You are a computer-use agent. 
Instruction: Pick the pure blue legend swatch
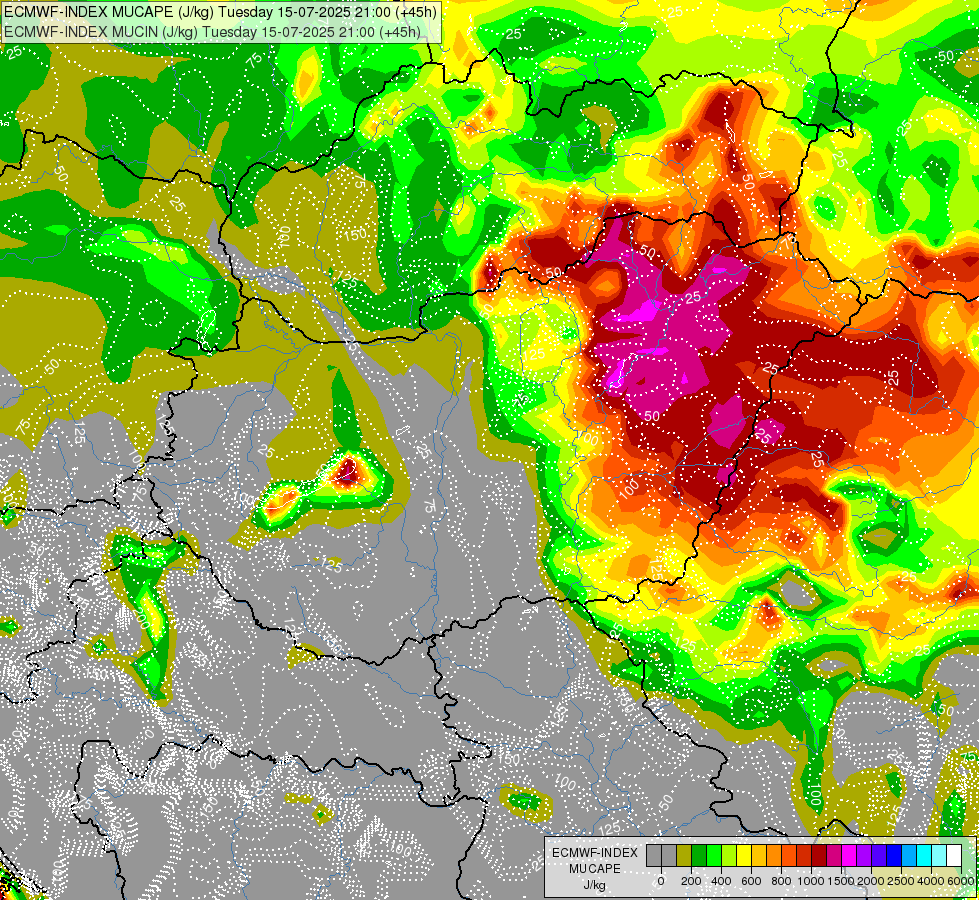tap(895, 856)
